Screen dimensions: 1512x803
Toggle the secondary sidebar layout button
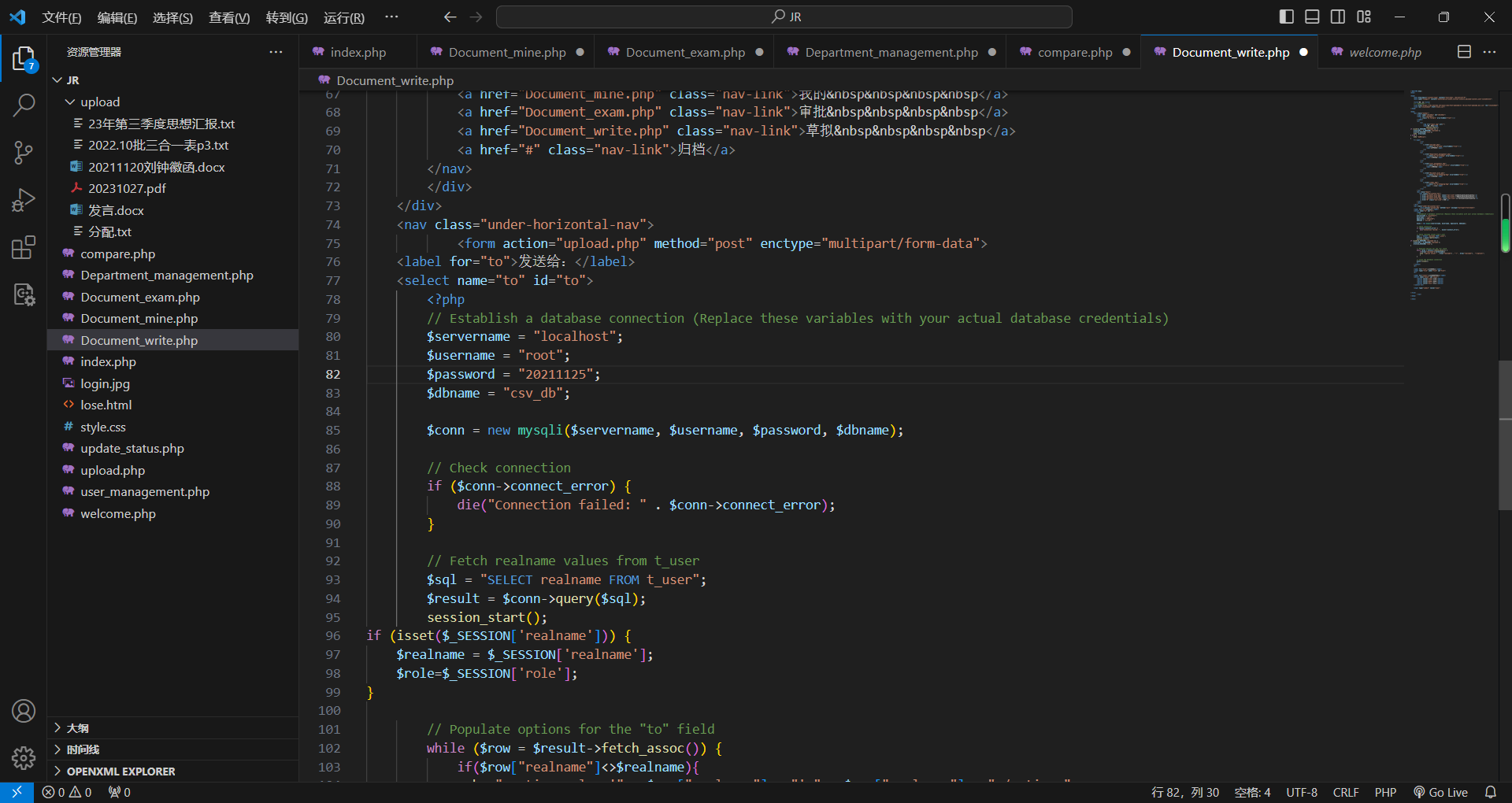click(x=1338, y=17)
